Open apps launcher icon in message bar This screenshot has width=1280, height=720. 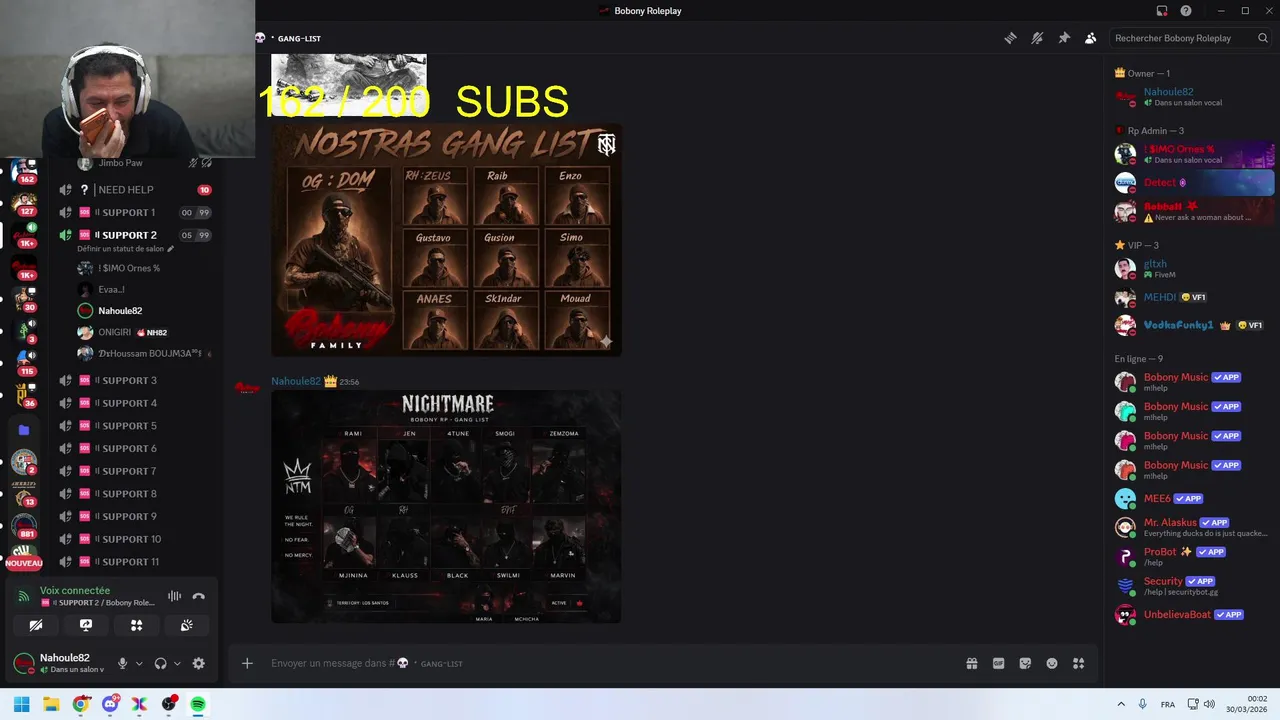click(x=1079, y=663)
